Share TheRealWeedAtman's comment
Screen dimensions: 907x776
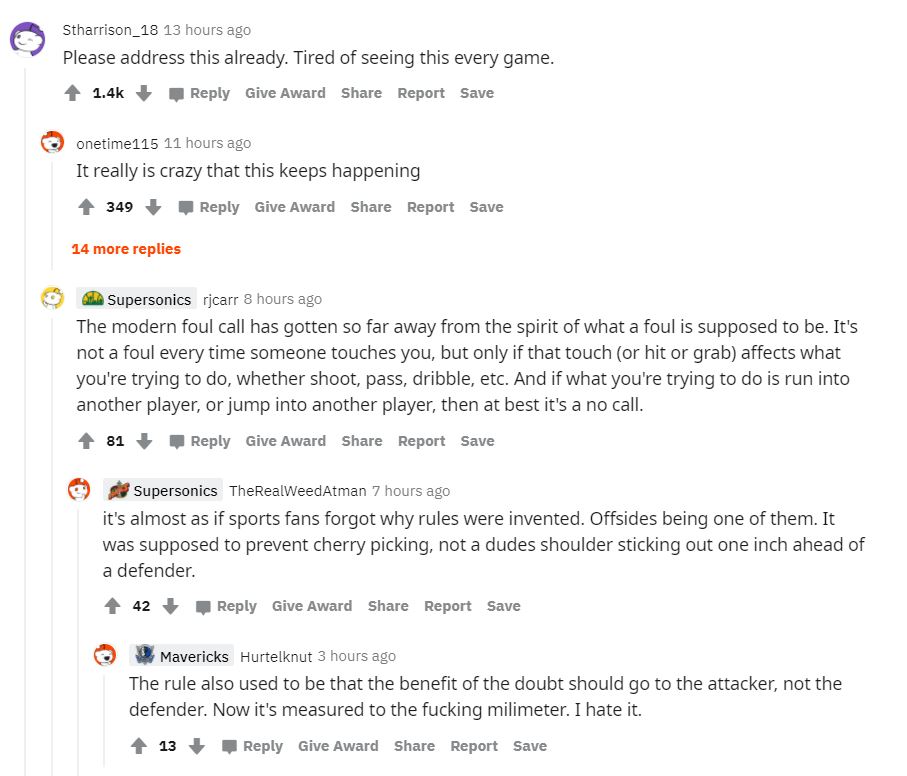click(x=387, y=606)
